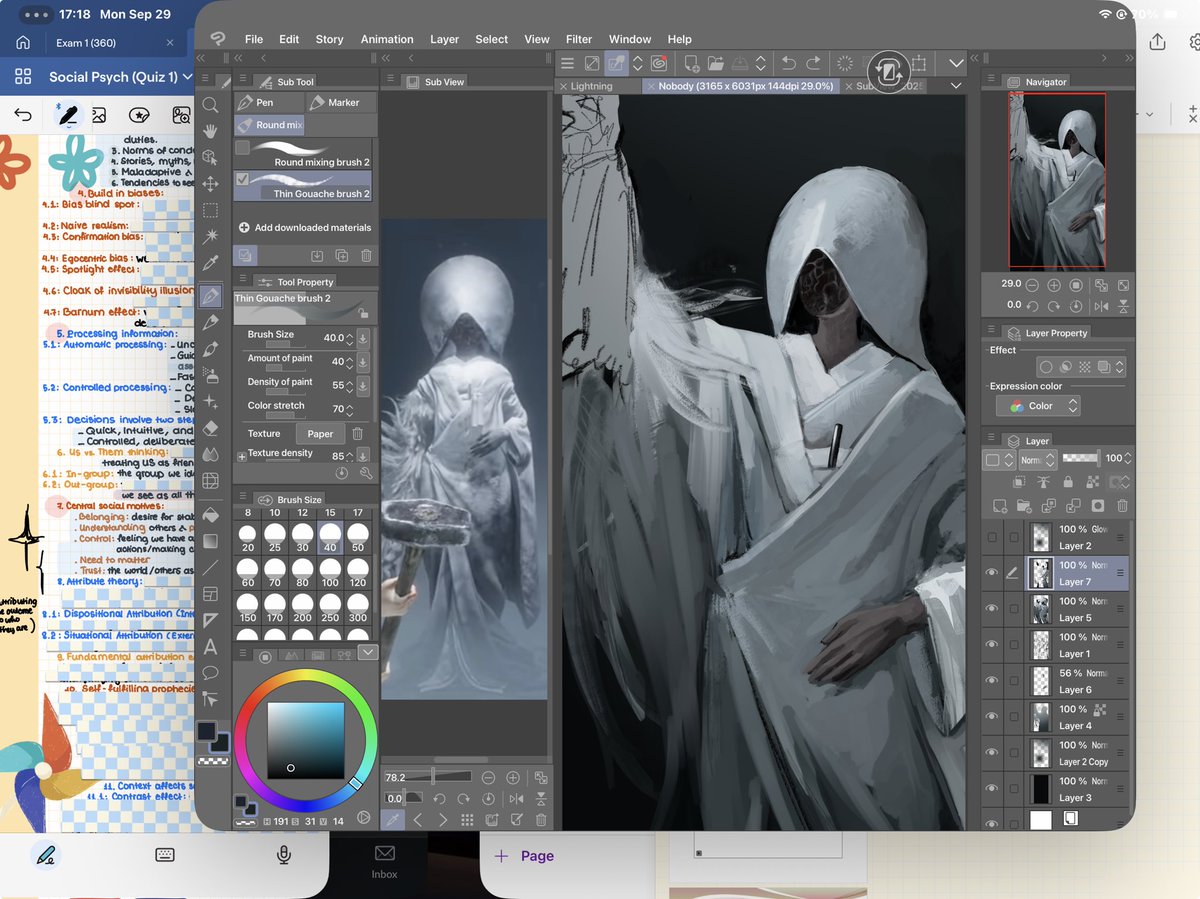Click the lock layer icon
Image resolution: width=1200 pixels, height=899 pixels.
[x=1067, y=482]
